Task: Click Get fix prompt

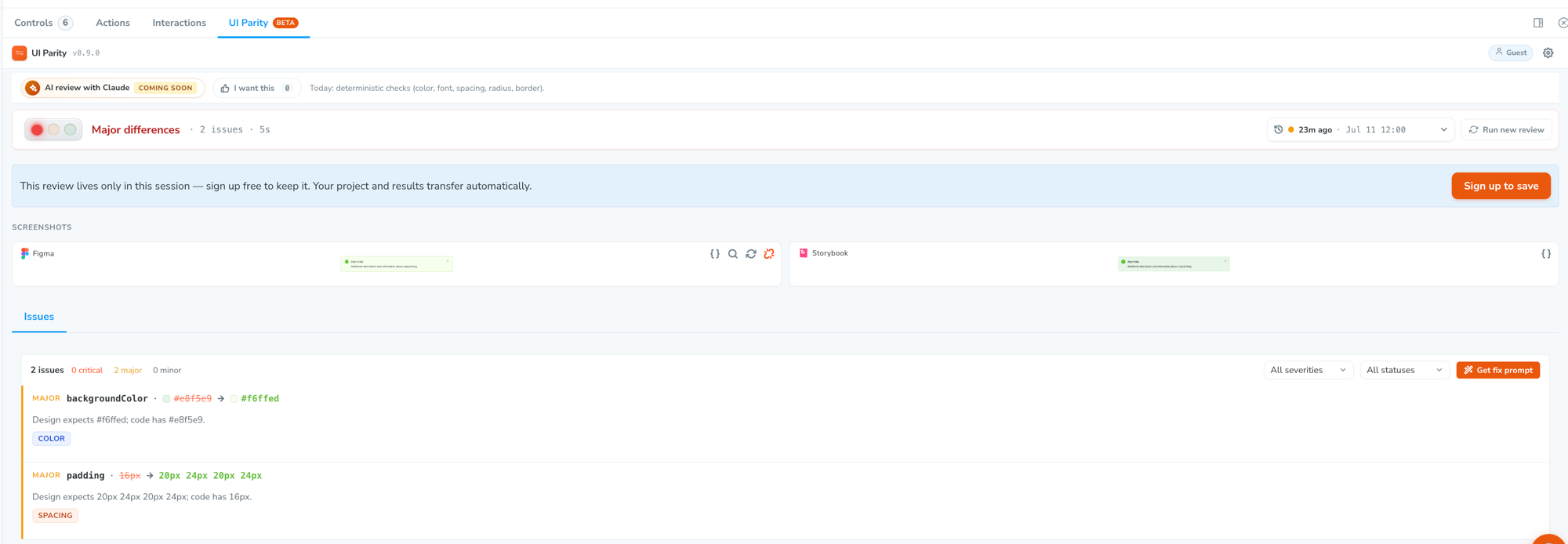Action: tap(1497, 370)
